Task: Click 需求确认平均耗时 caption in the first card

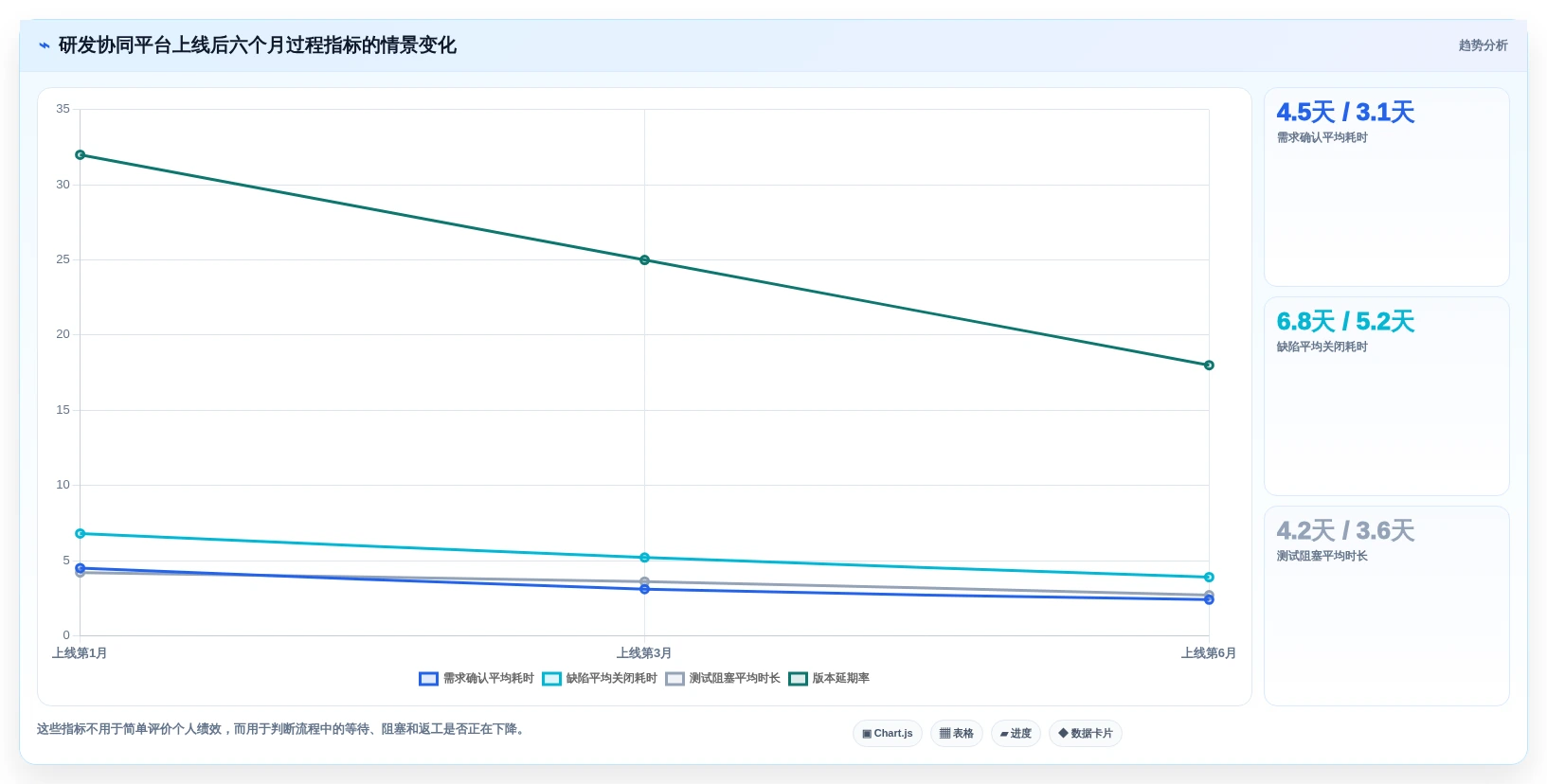Action: 1322,138
